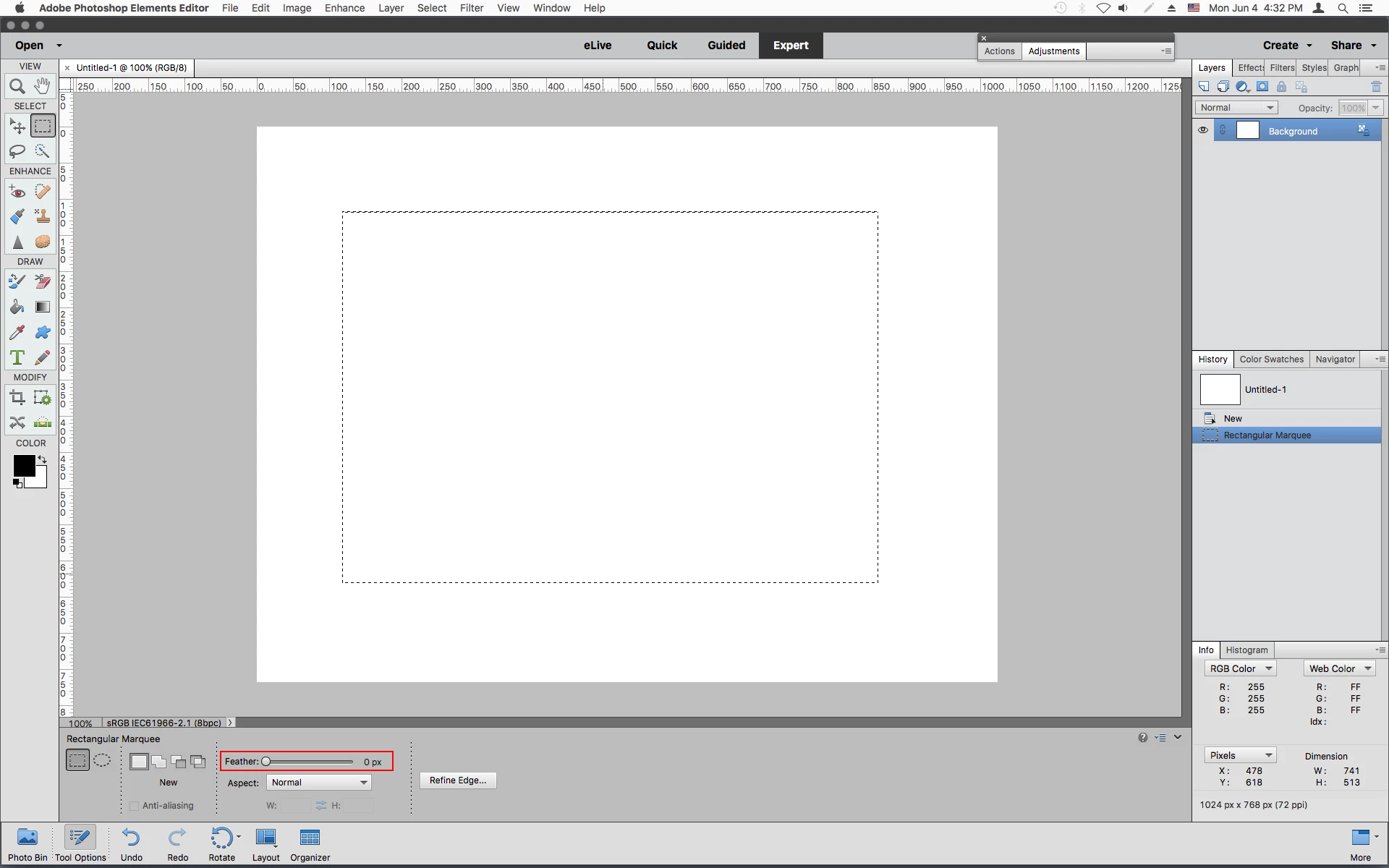Screen dimensions: 1389x868
Task: Enable the Anti-aliasing checkbox
Action: 135,806
